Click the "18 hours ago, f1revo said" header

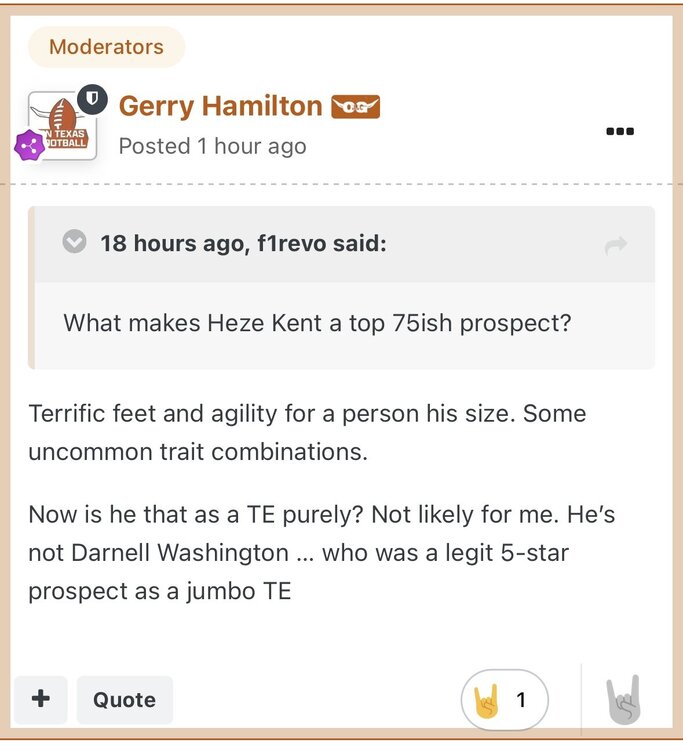(x=242, y=243)
